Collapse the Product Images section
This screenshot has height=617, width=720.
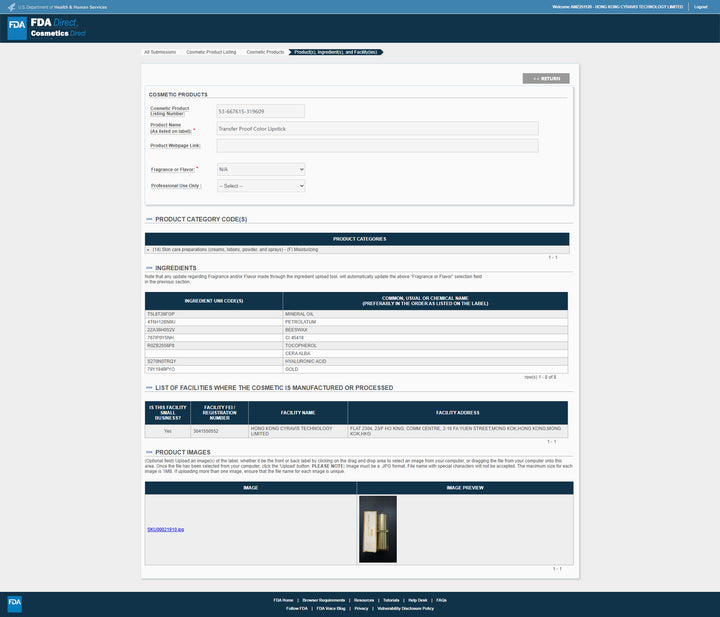[149, 452]
